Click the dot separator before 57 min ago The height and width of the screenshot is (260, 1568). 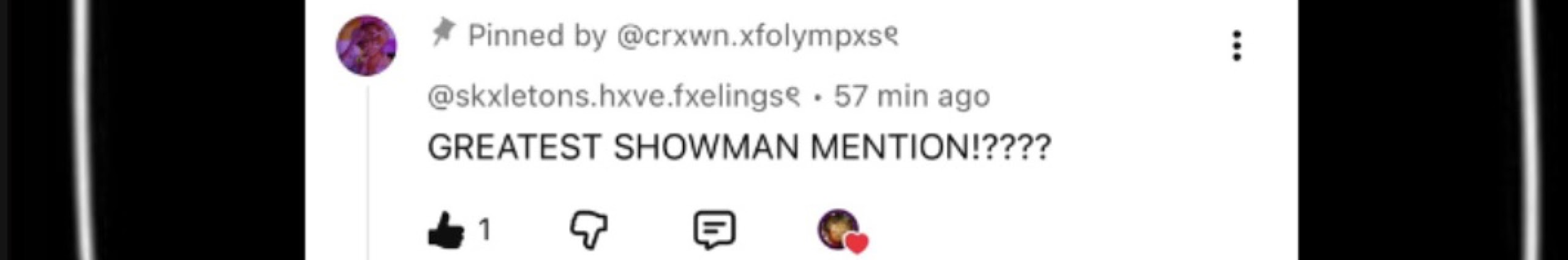coord(817,98)
